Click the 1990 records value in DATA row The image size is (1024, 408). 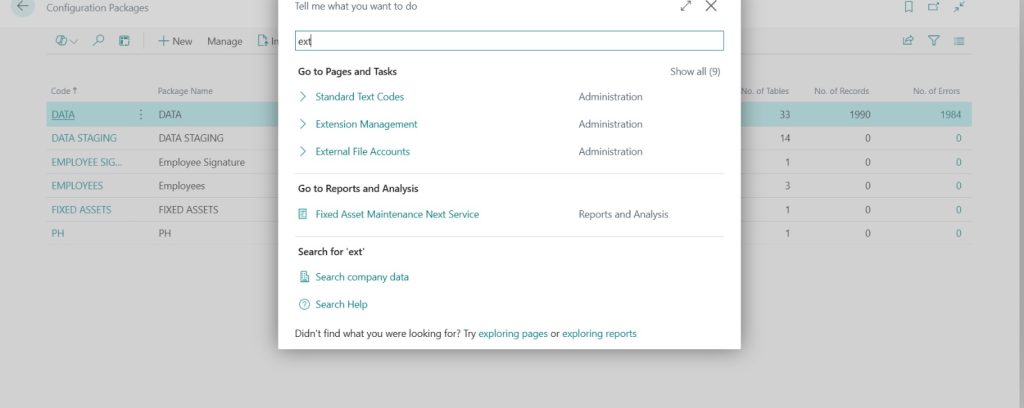click(x=860, y=114)
